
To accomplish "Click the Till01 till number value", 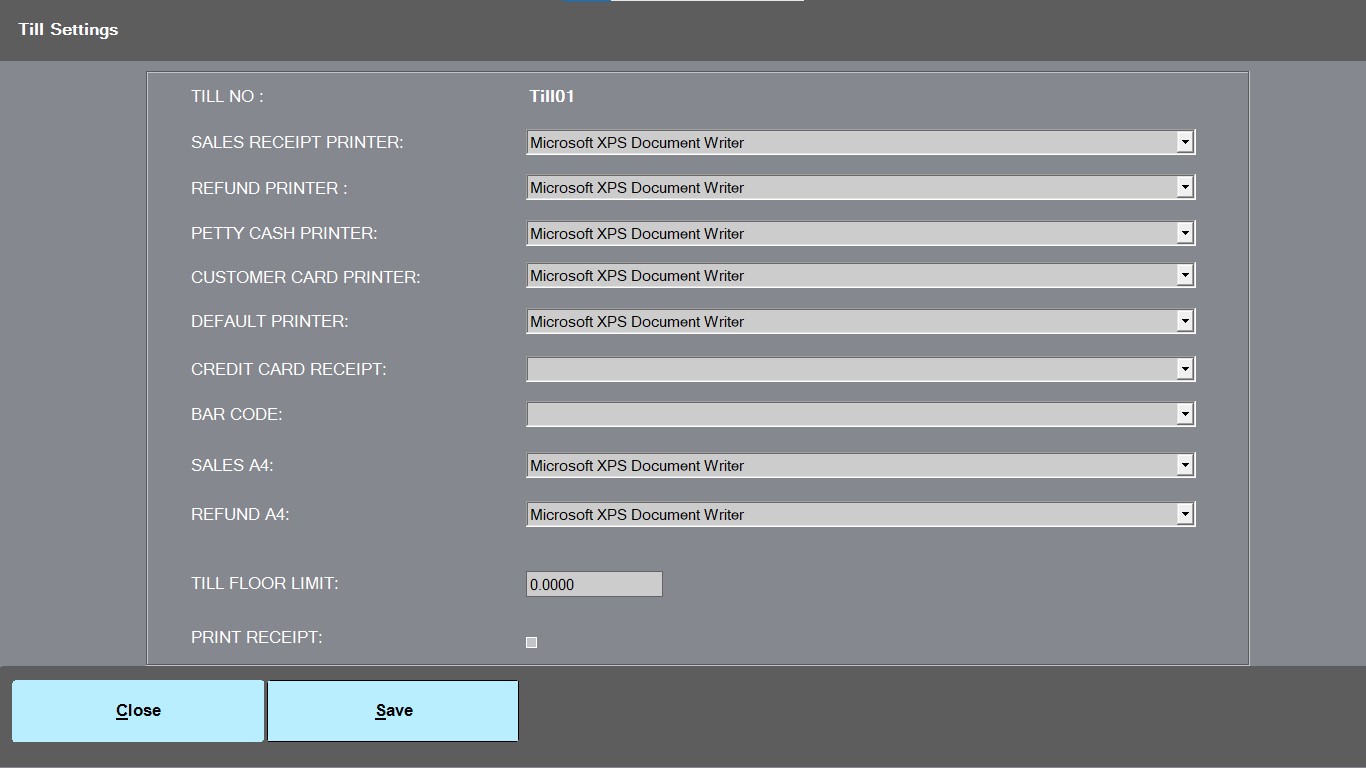I will [552, 96].
